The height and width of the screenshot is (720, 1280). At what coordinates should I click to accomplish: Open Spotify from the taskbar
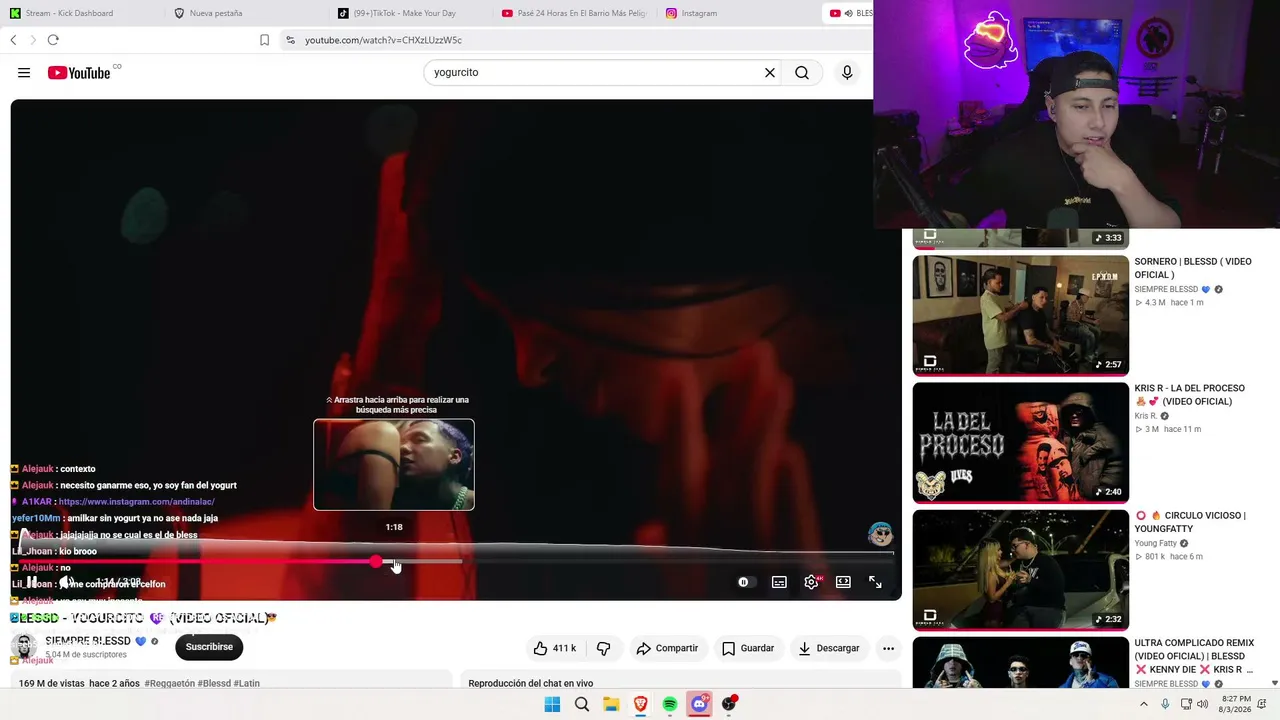pyautogui.click(x=670, y=704)
